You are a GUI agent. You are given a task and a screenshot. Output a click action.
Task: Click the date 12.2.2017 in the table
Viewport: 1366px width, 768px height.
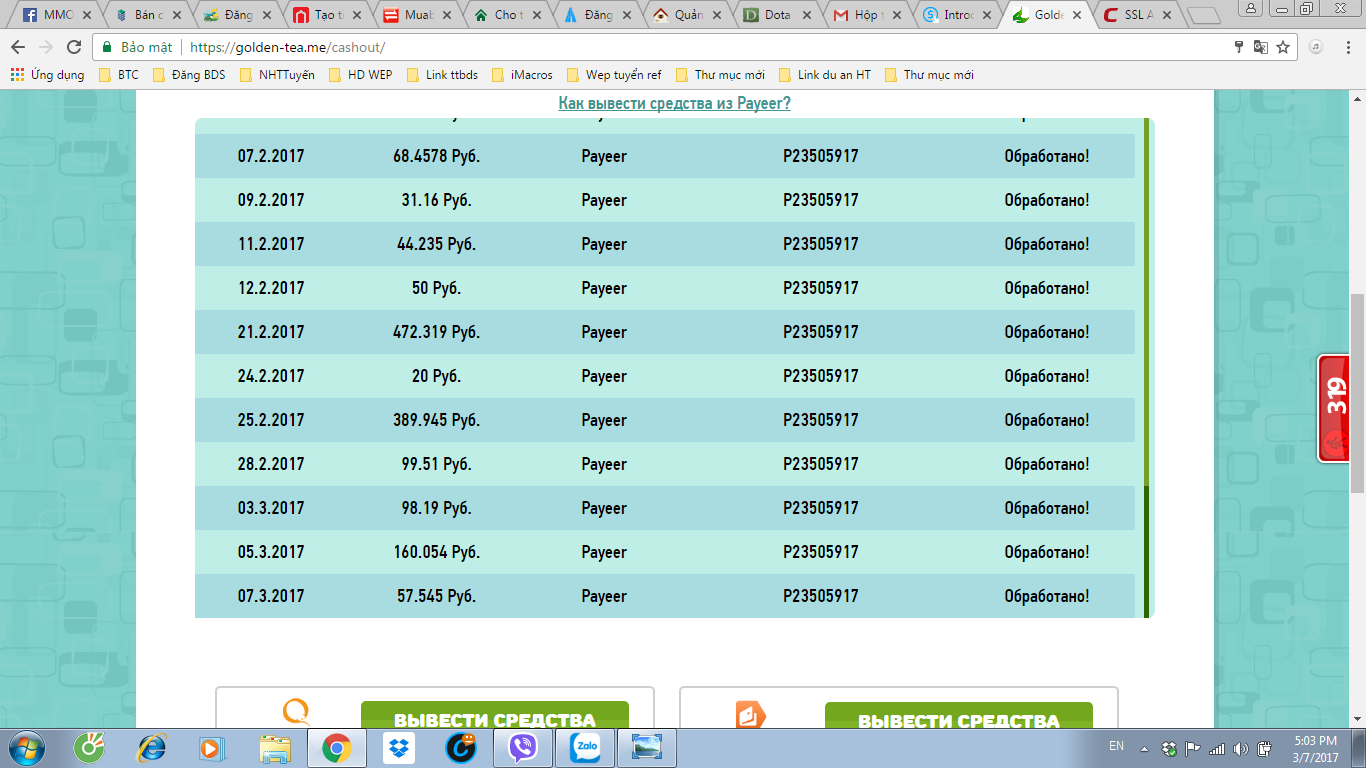point(271,288)
